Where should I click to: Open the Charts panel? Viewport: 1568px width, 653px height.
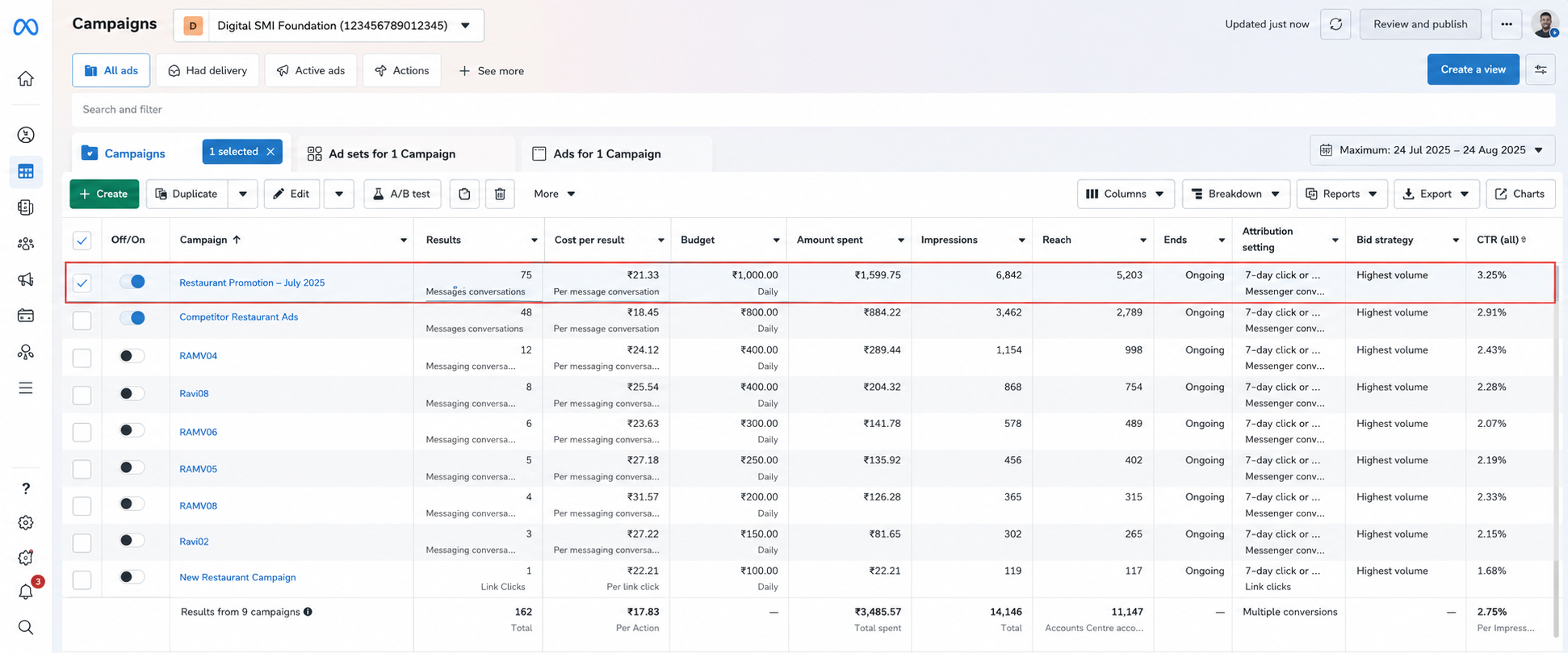(x=1520, y=194)
